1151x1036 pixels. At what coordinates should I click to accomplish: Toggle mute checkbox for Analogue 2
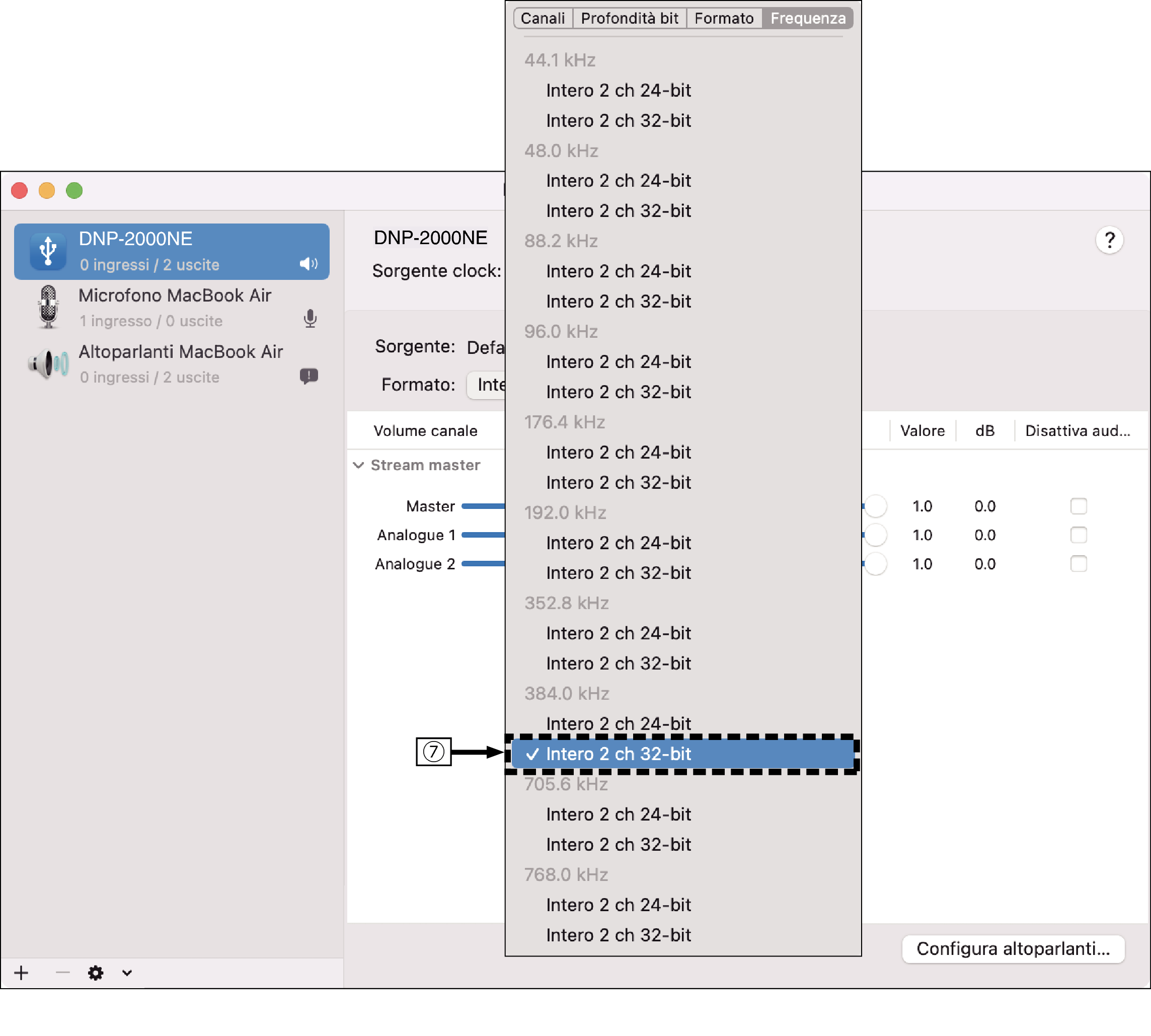[1078, 564]
